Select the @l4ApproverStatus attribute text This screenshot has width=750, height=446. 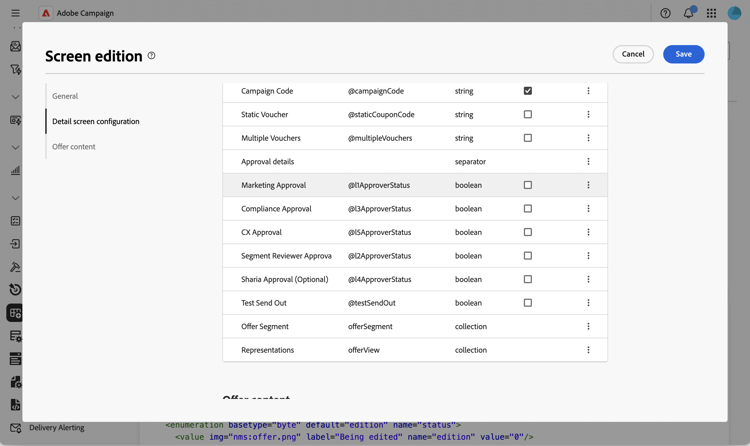tap(379, 279)
